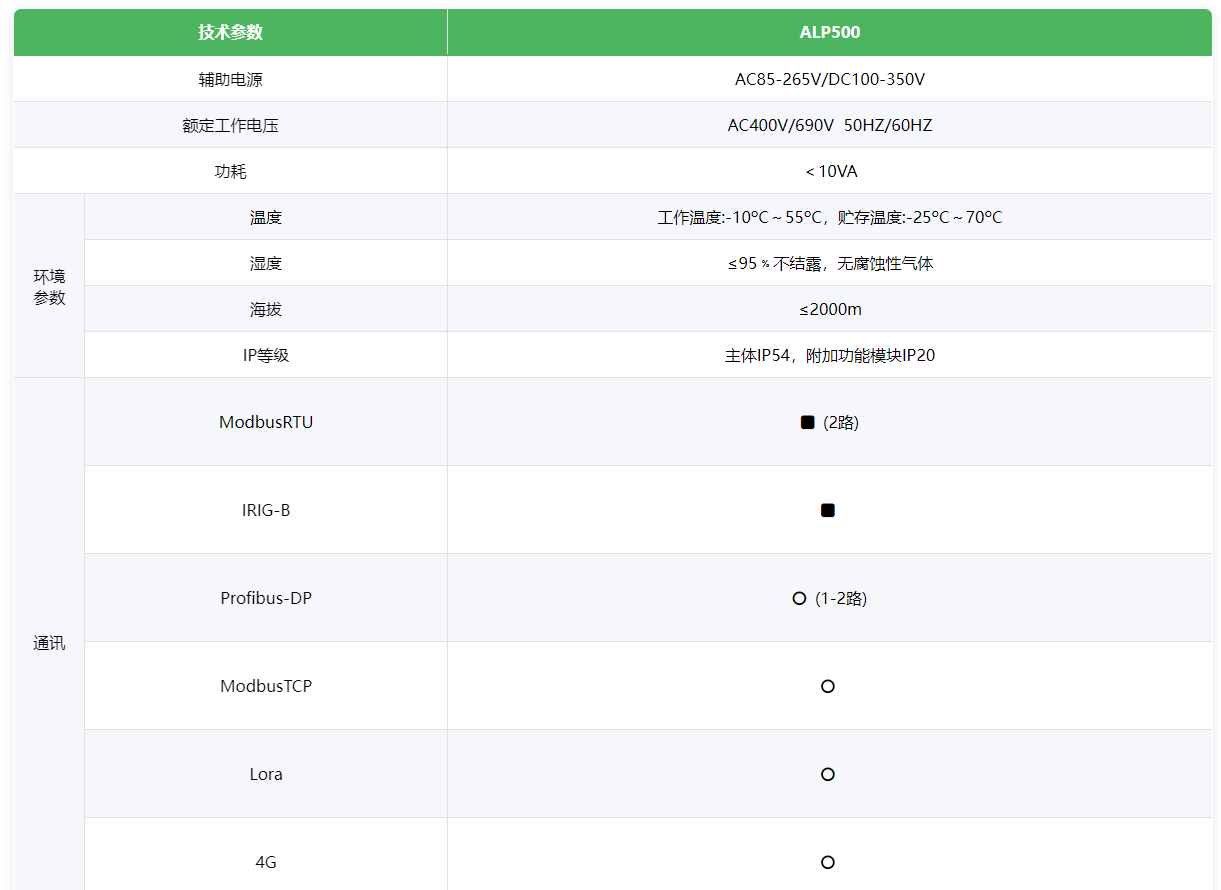1221x890 pixels.
Task: Click the hollow circle in the Lora row
Action: 827,774
